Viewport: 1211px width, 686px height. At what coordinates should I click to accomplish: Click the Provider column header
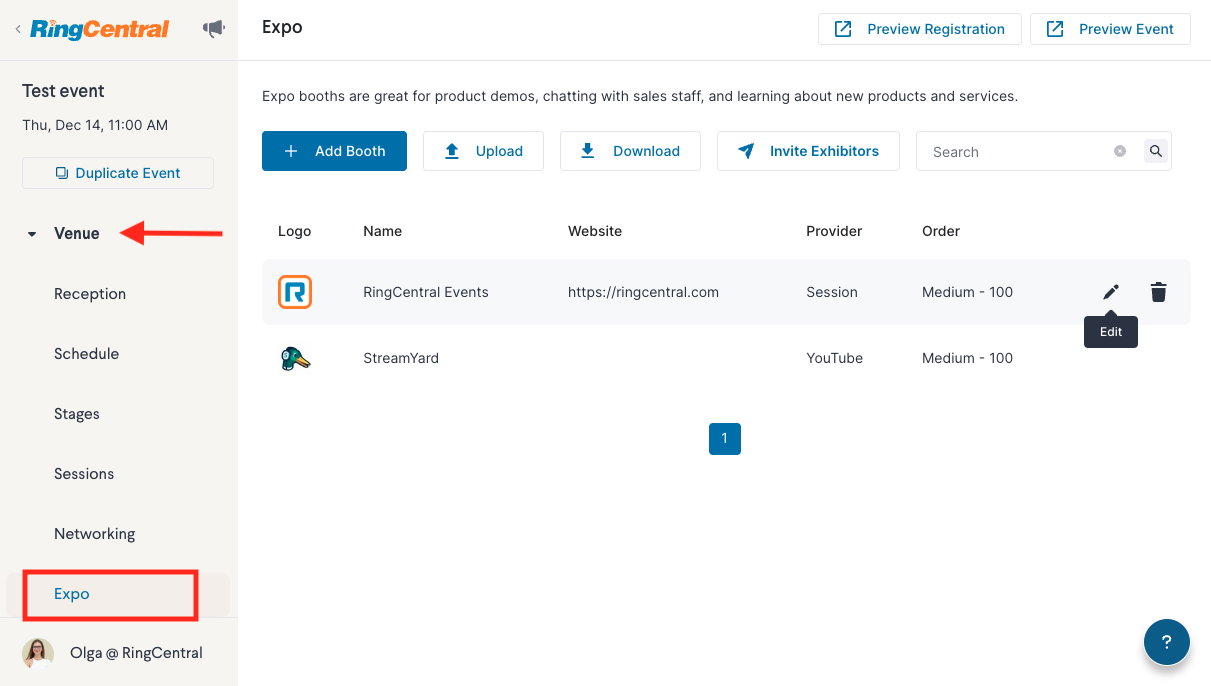pyautogui.click(x=834, y=231)
